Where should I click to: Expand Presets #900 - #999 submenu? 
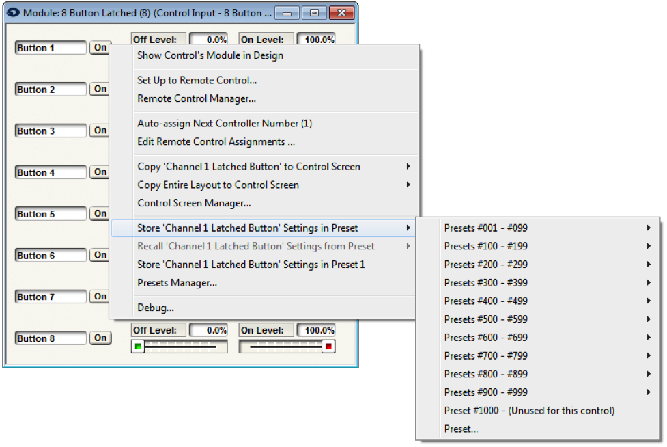click(x=538, y=392)
